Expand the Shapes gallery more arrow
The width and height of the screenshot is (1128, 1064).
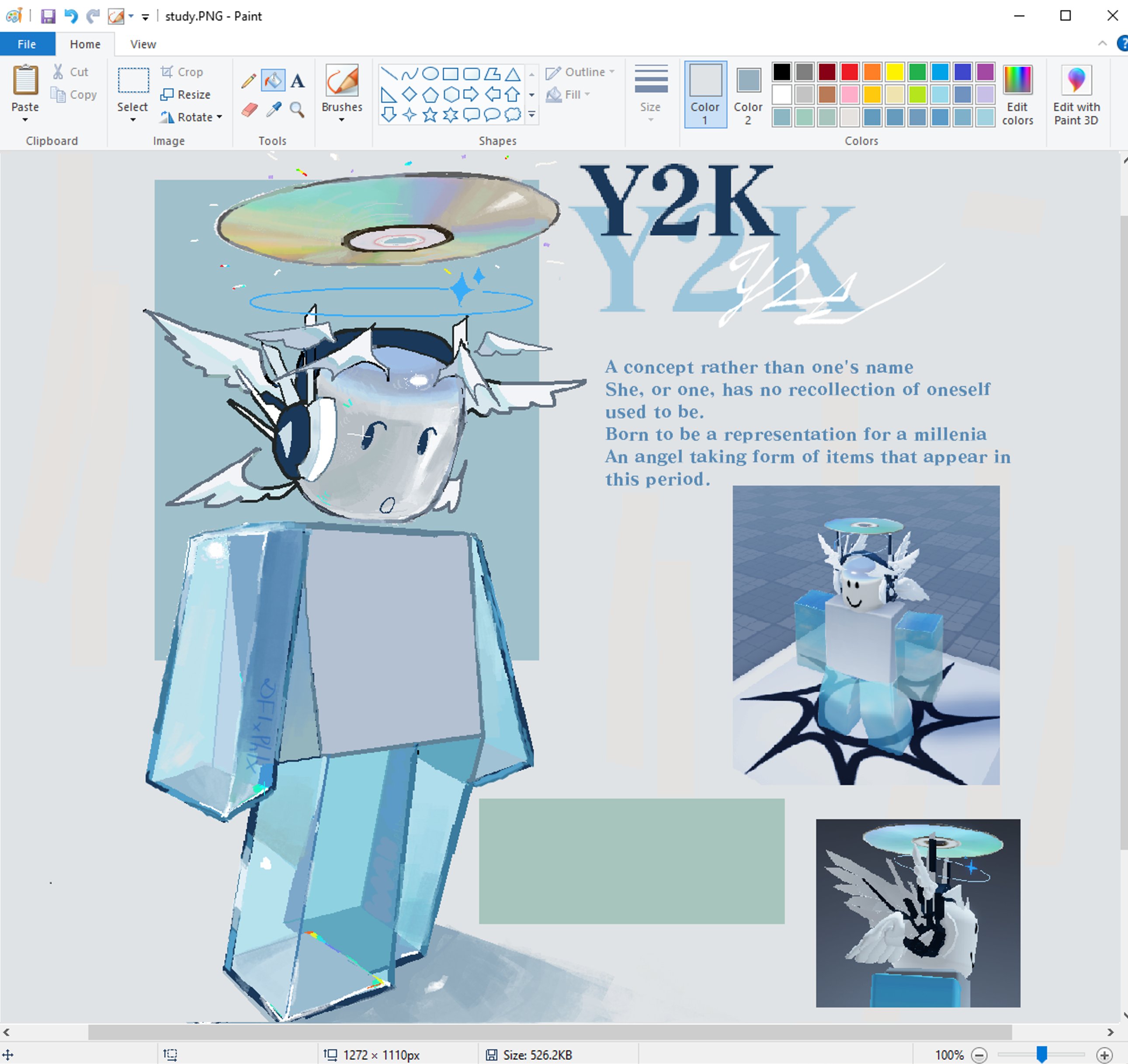pos(531,115)
